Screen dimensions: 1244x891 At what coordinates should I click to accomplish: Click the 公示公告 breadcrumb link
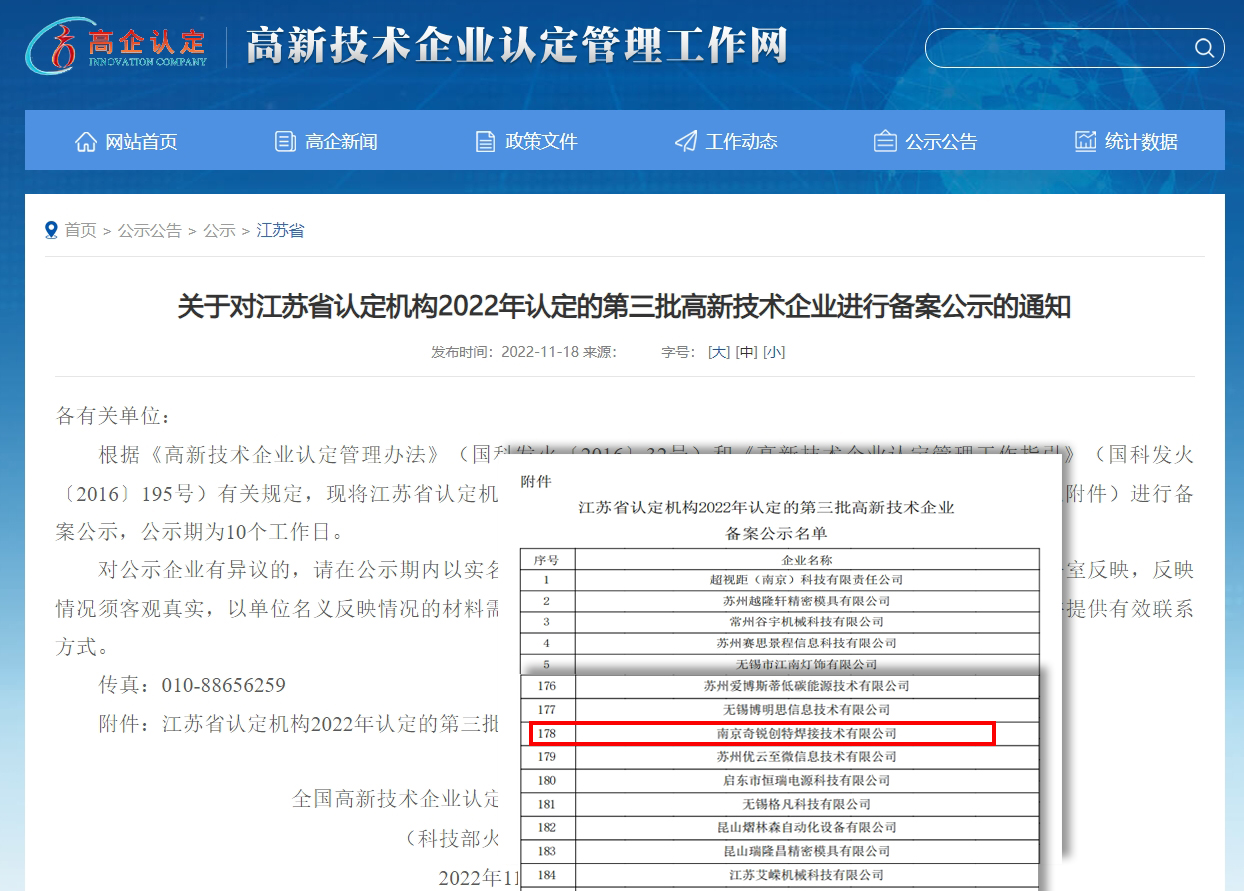coord(150,231)
